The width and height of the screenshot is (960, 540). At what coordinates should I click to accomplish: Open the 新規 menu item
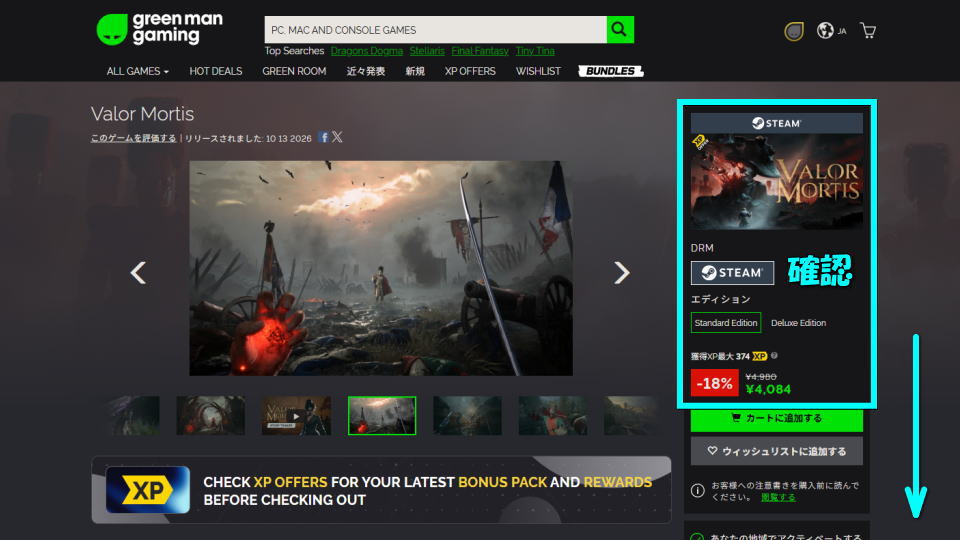click(414, 71)
